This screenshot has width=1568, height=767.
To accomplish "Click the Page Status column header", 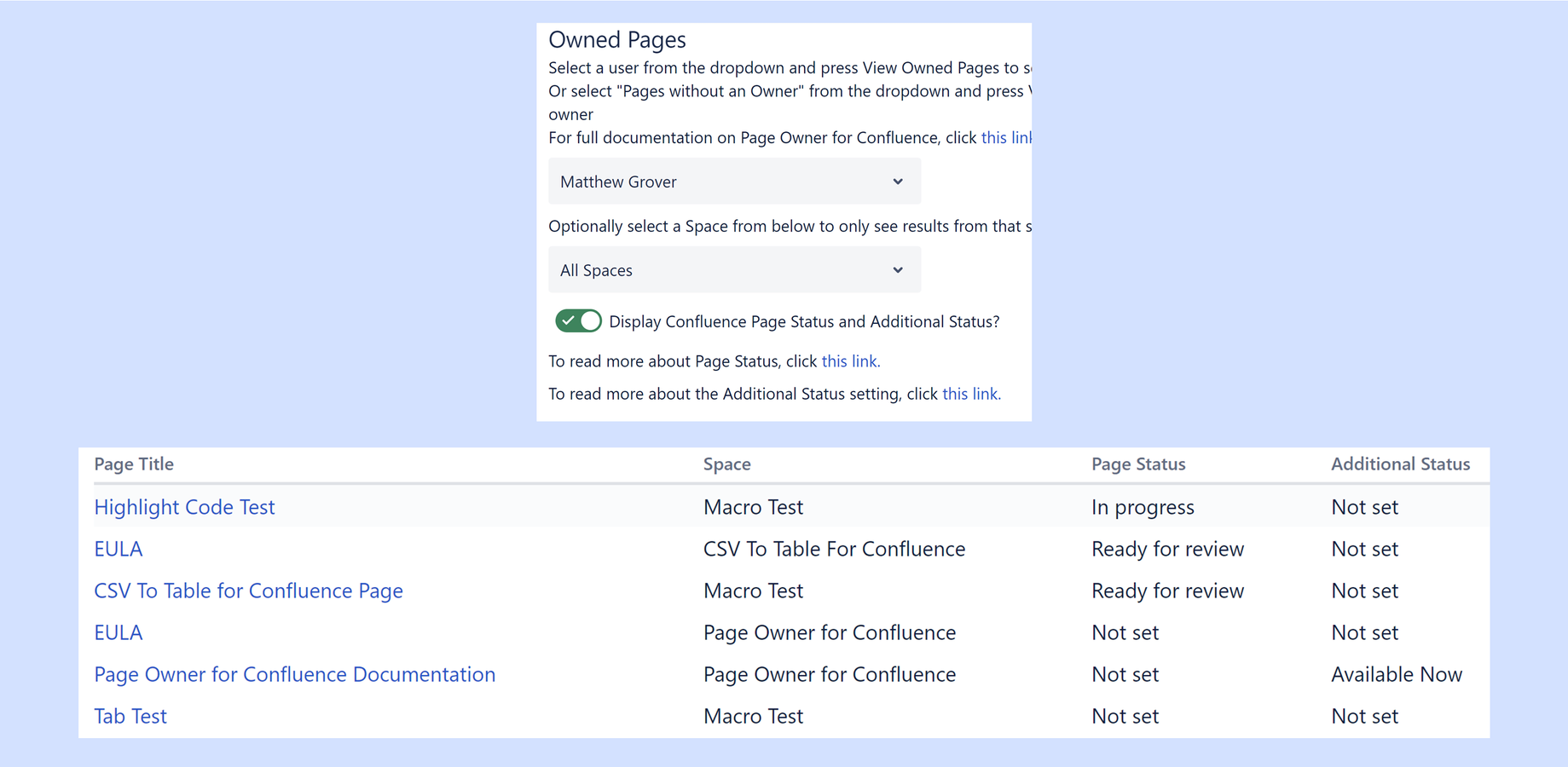I will pyautogui.click(x=1138, y=464).
